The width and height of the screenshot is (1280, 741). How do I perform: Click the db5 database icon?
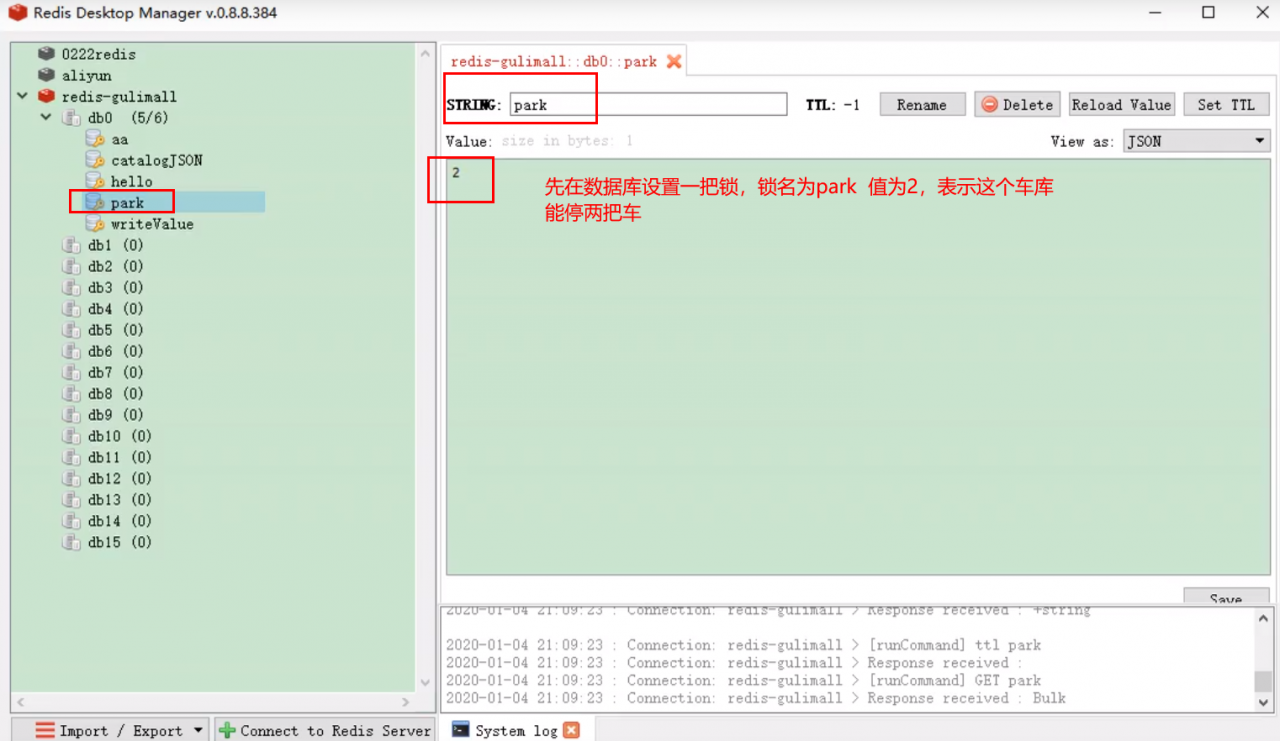(x=71, y=330)
